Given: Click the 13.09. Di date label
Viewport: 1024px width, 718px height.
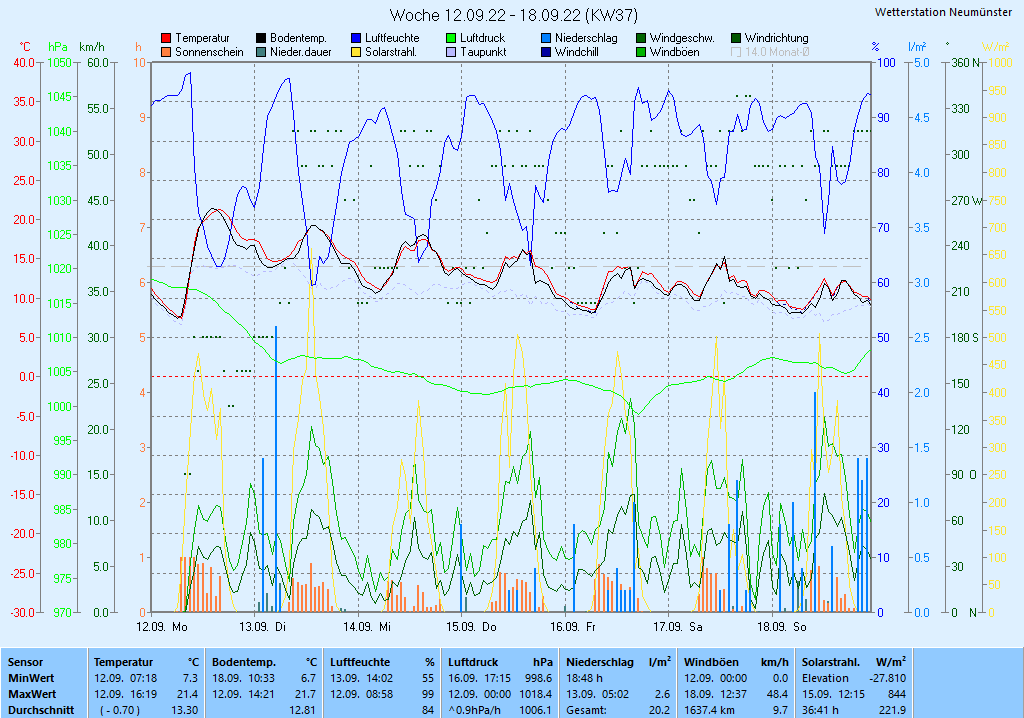Looking at the screenshot, I should coord(262,627).
